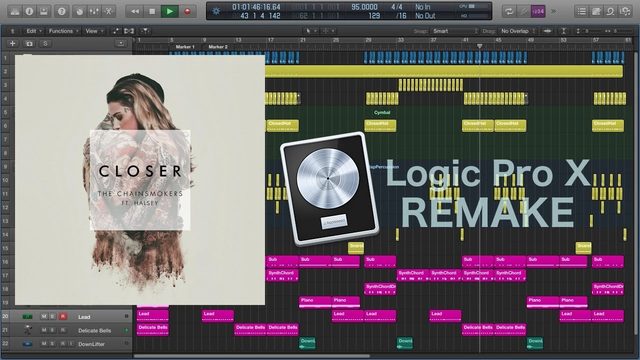Mute the Lead track
This screenshot has width=640, height=360.
(x=44, y=317)
